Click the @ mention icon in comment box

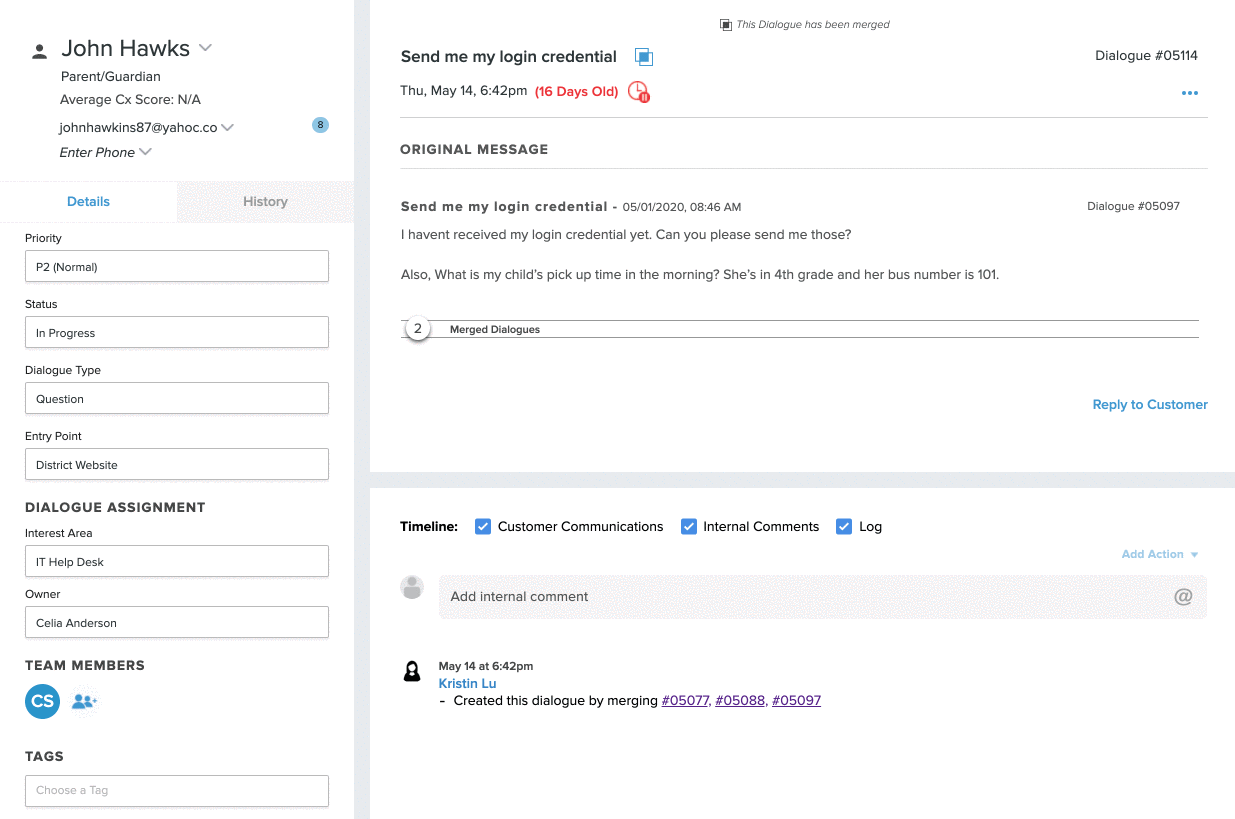(x=1183, y=597)
